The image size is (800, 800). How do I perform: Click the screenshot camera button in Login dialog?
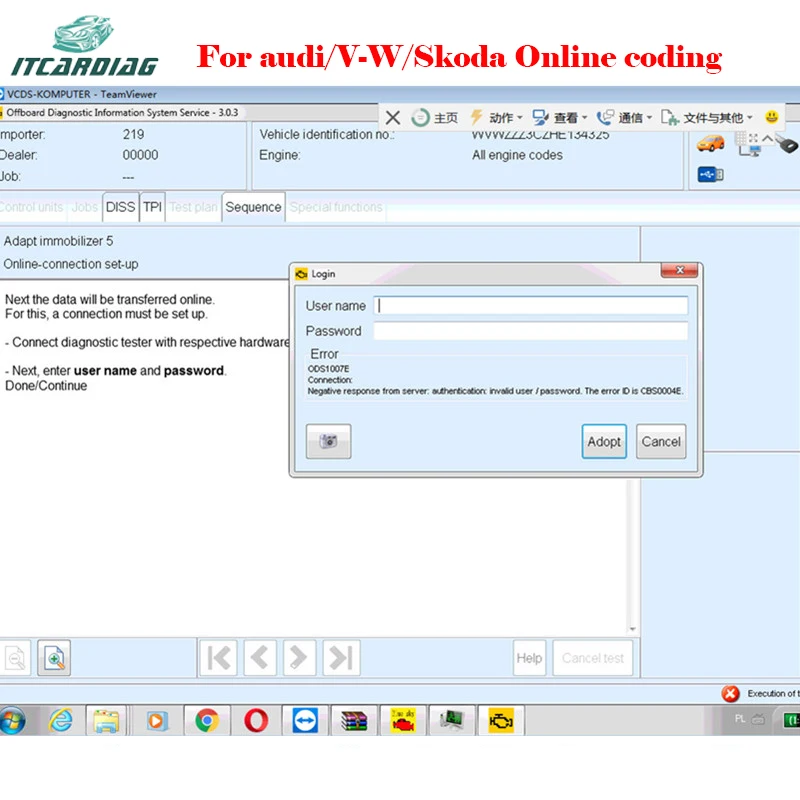click(328, 441)
